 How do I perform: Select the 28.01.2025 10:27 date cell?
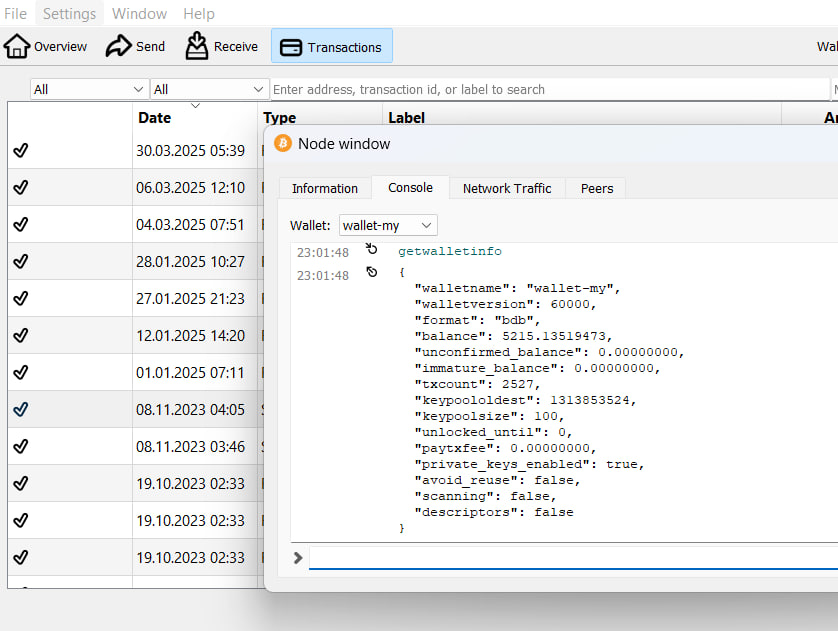(x=195, y=261)
